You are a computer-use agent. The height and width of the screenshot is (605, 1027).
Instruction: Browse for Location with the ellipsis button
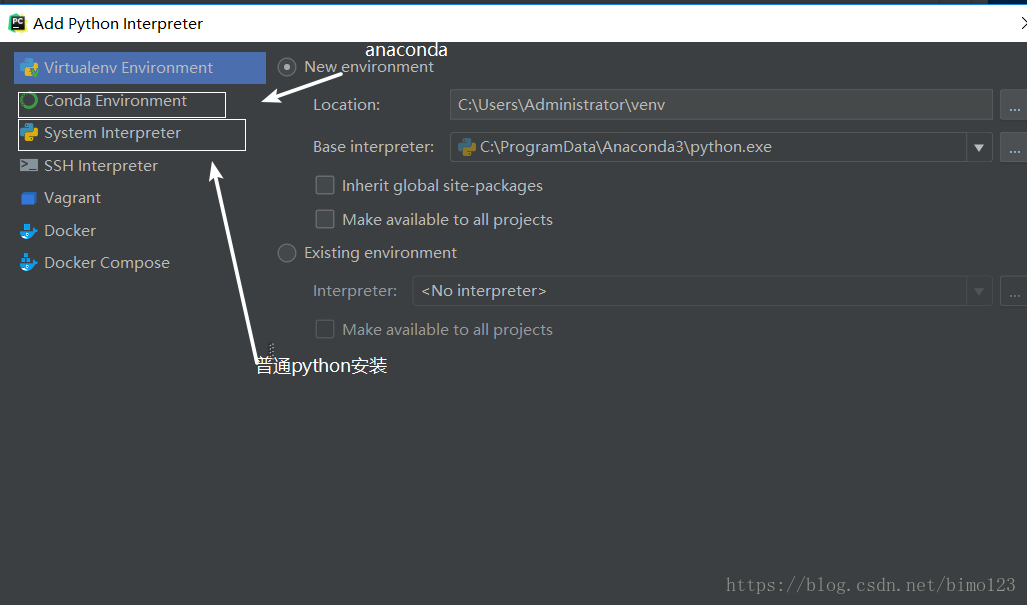click(1014, 105)
